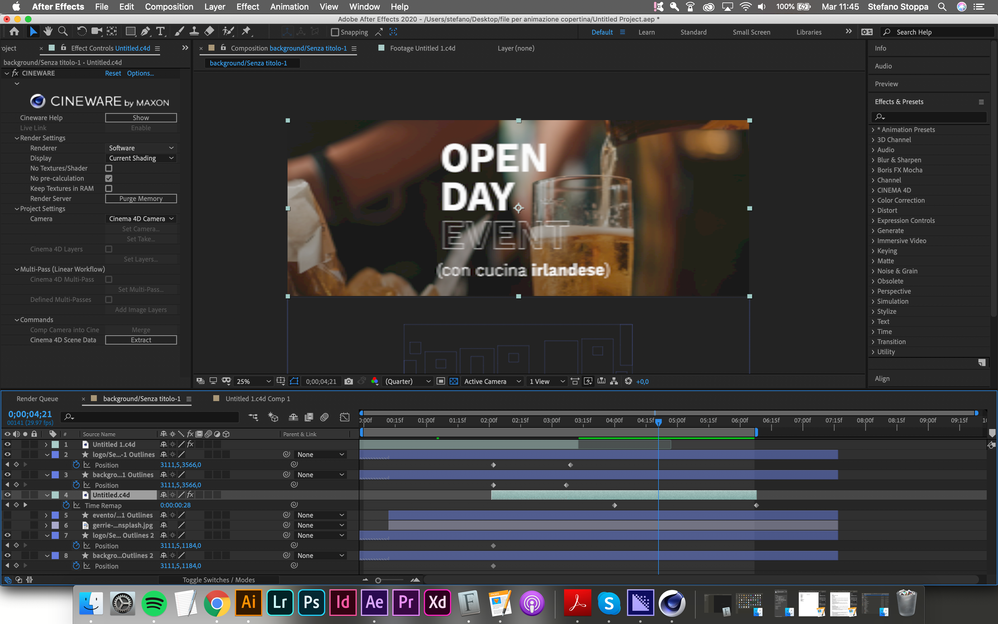Select the Rotation tool
The image size is (998, 624).
coord(81,31)
